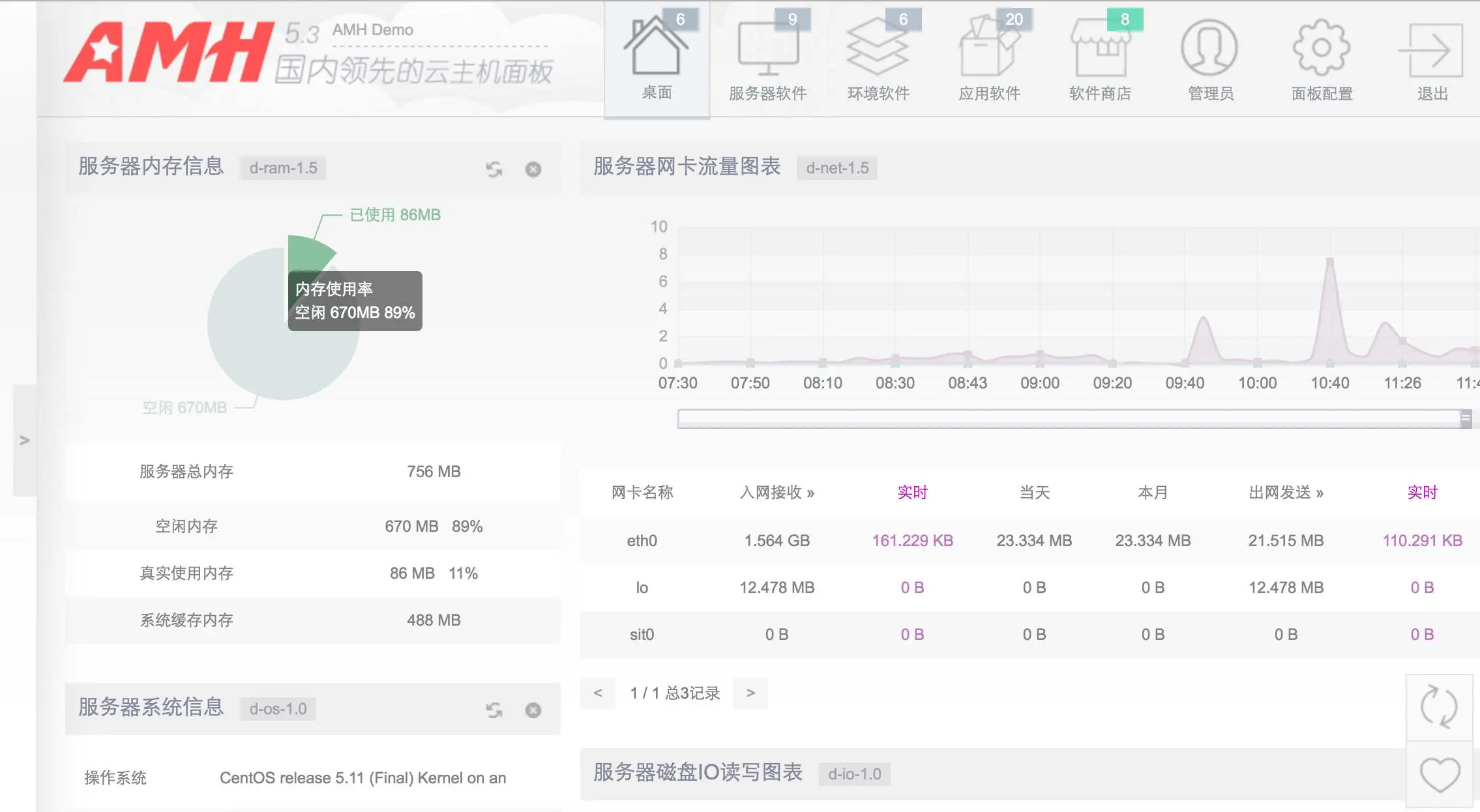Image resolution: width=1480 pixels, height=812 pixels.
Task: Open 应用软件 box icon
Action: 988,49
